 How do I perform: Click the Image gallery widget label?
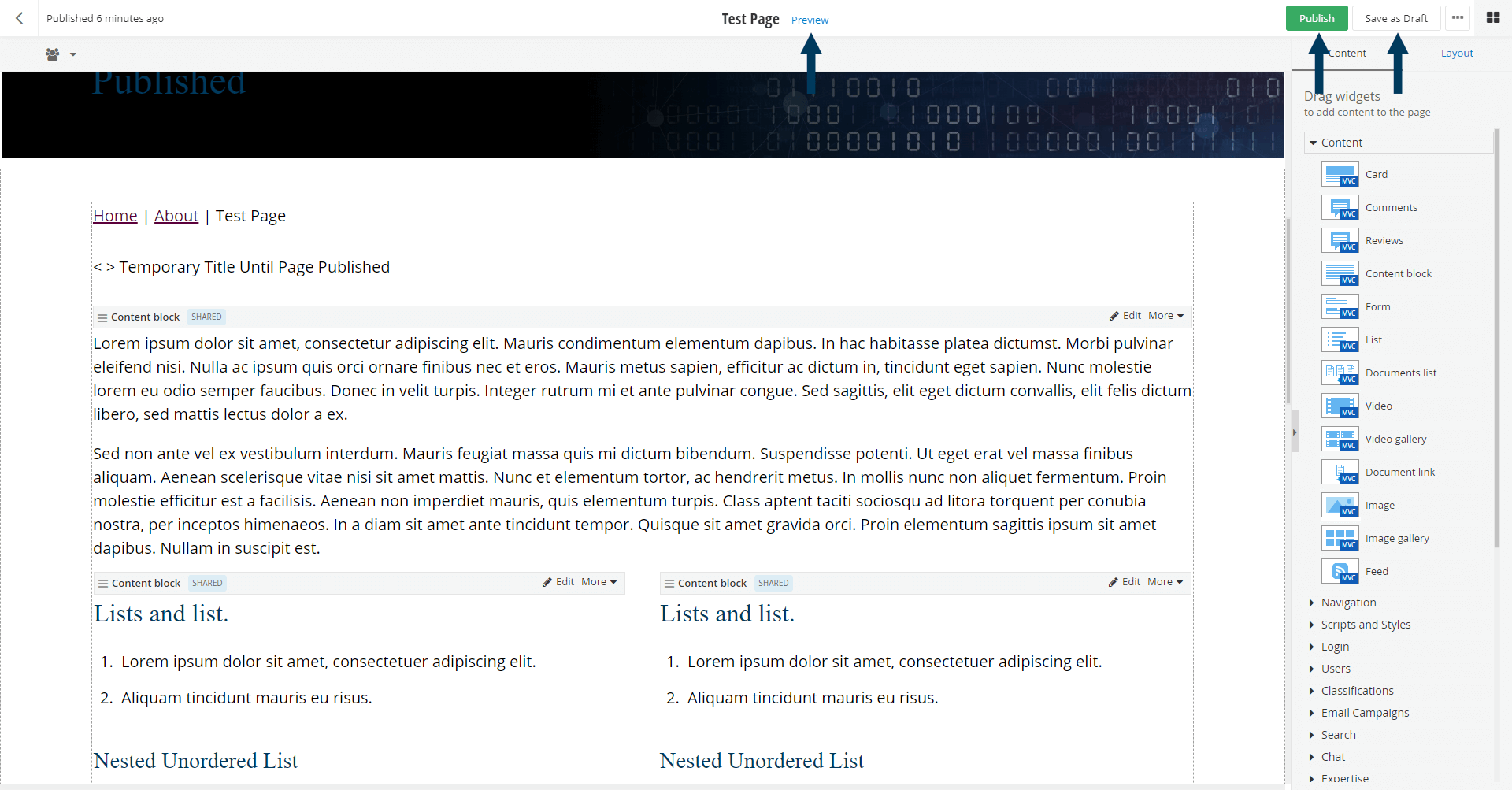pyautogui.click(x=1396, y=538)
